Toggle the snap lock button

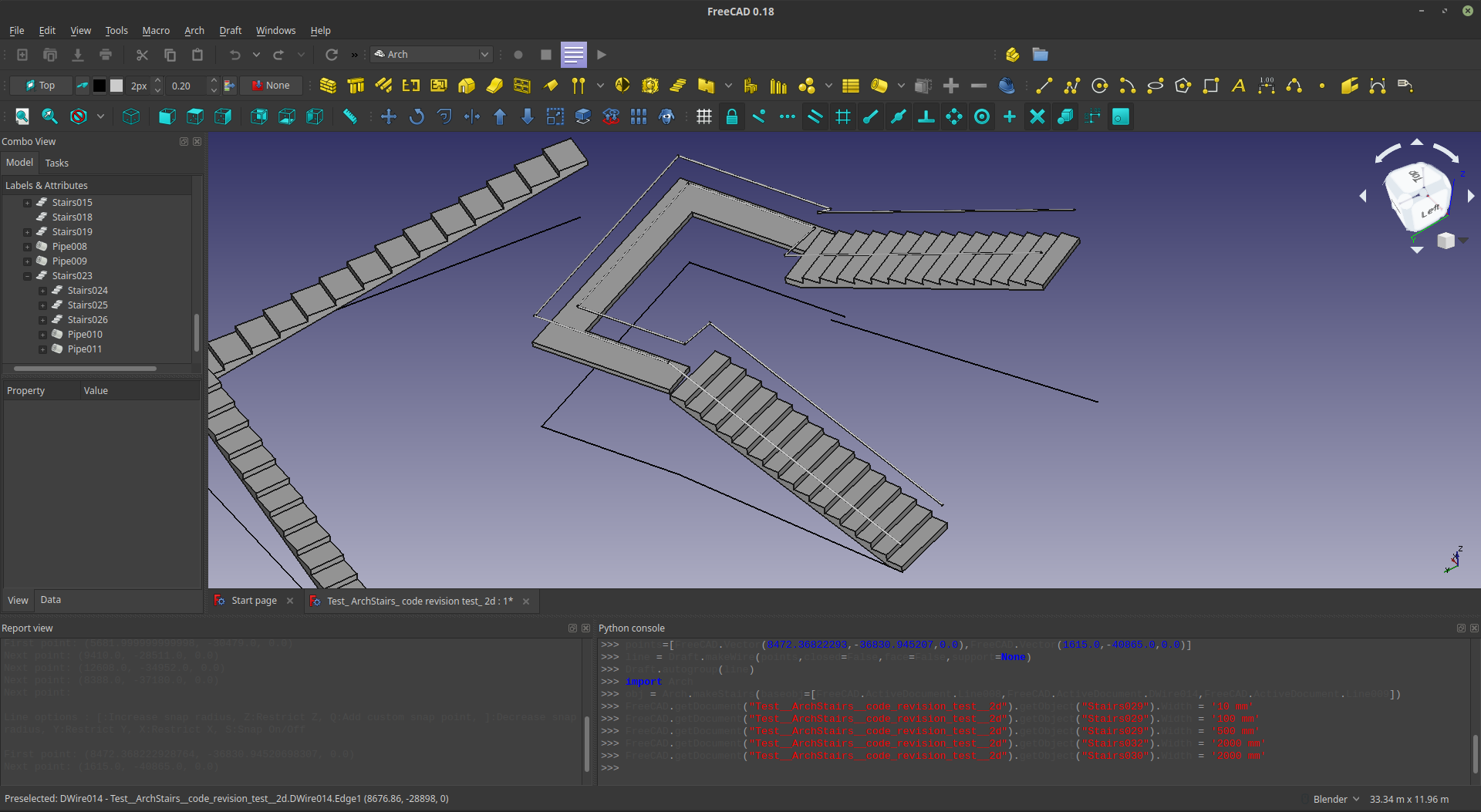pyautogui.click(x=731, y=116)
